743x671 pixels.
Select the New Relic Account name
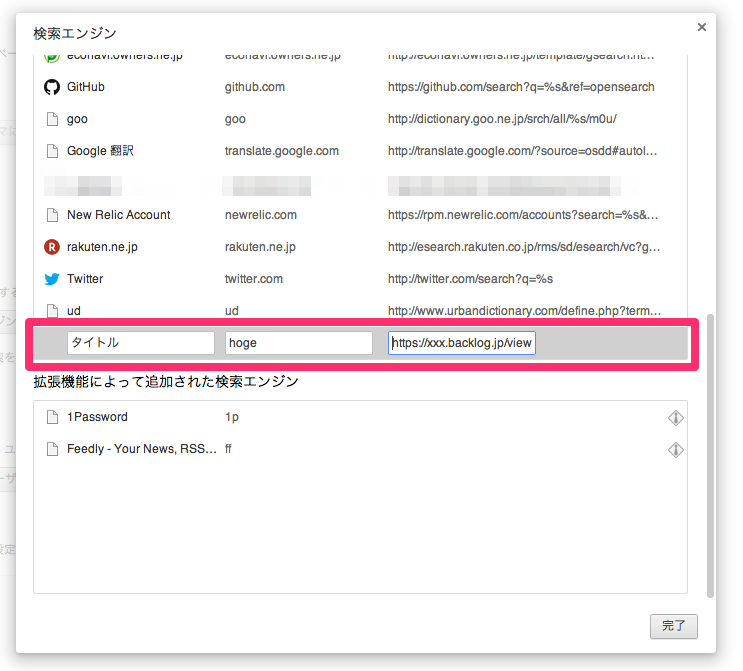118,215
